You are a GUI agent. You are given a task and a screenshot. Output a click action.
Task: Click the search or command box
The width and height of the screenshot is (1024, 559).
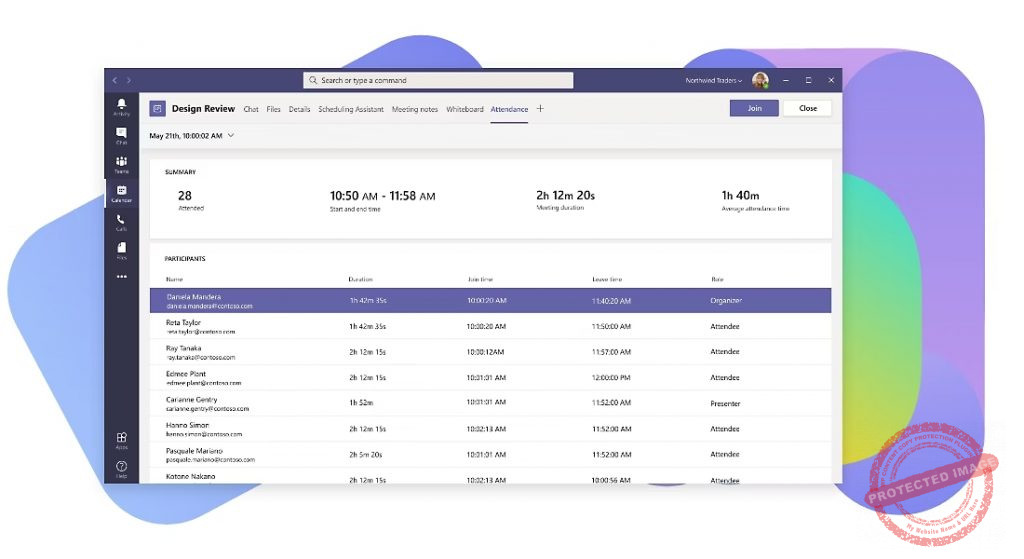(x=438, y=80)
